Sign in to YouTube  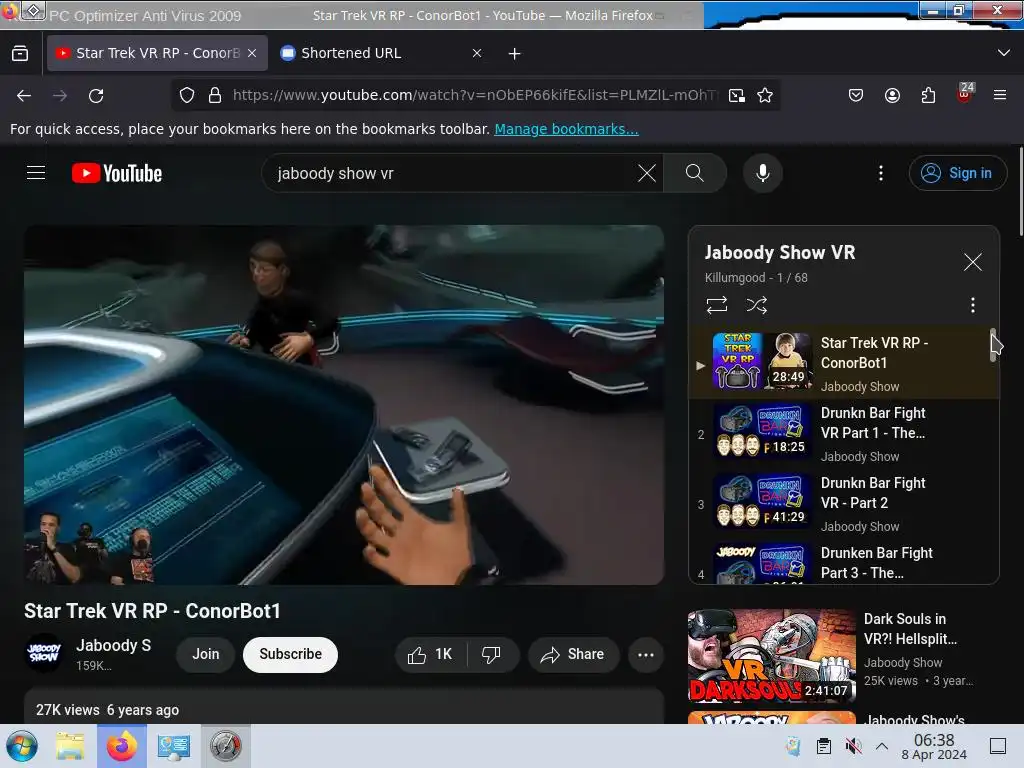pyautogui.click(x=957, y=173)
